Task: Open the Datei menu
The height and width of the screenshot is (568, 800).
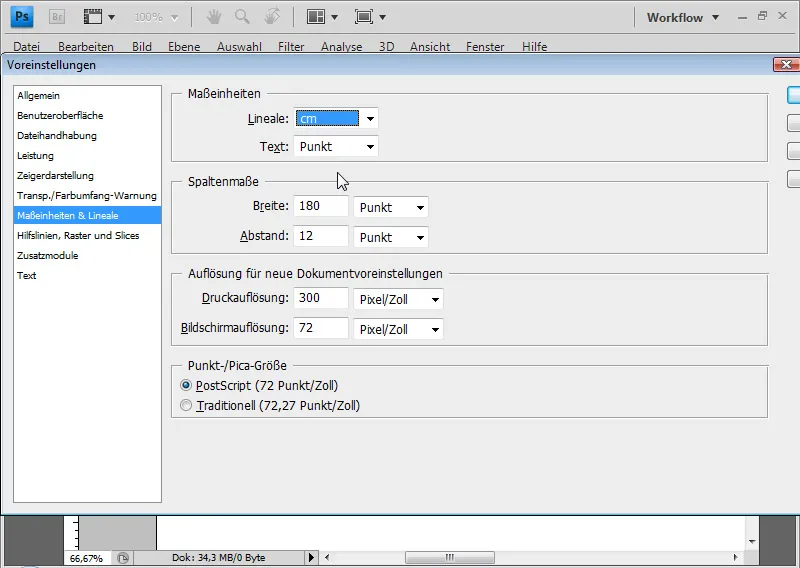Action: [27, 46]
